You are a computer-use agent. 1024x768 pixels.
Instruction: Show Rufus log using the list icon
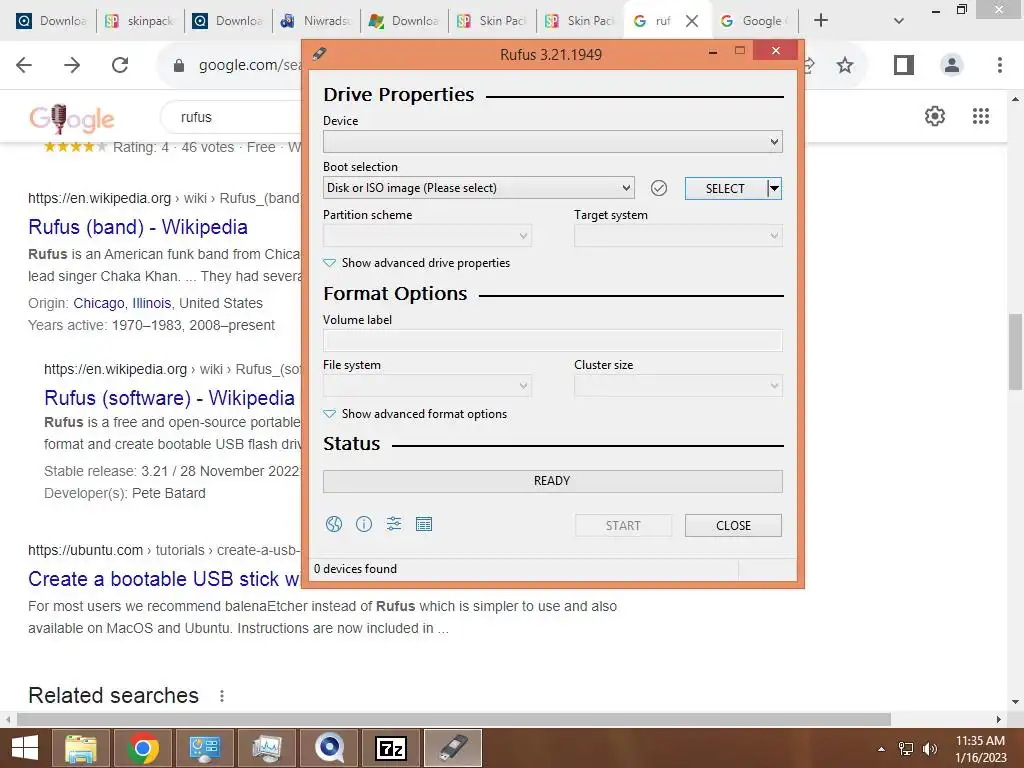click(424, 524)
